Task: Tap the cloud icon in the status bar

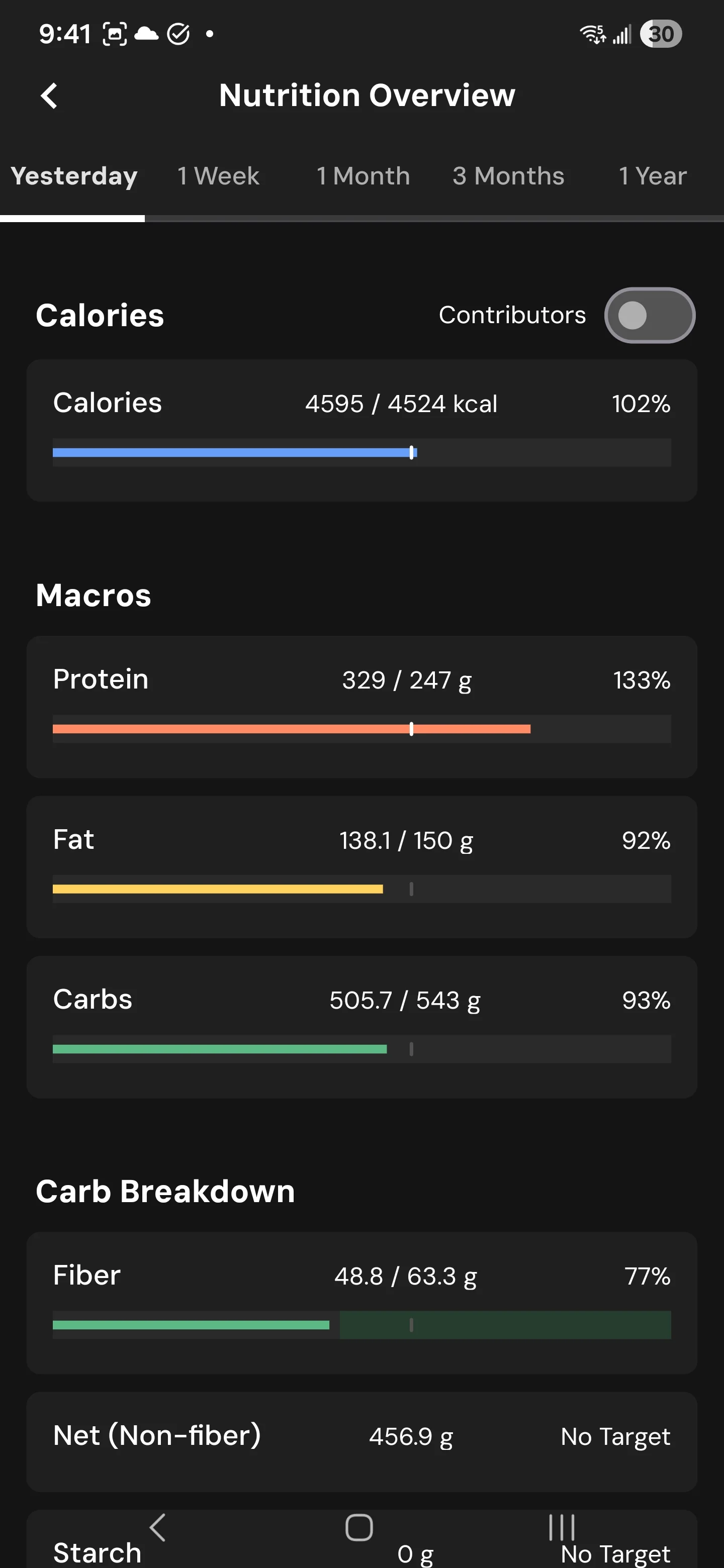Action: coord(146,34)
